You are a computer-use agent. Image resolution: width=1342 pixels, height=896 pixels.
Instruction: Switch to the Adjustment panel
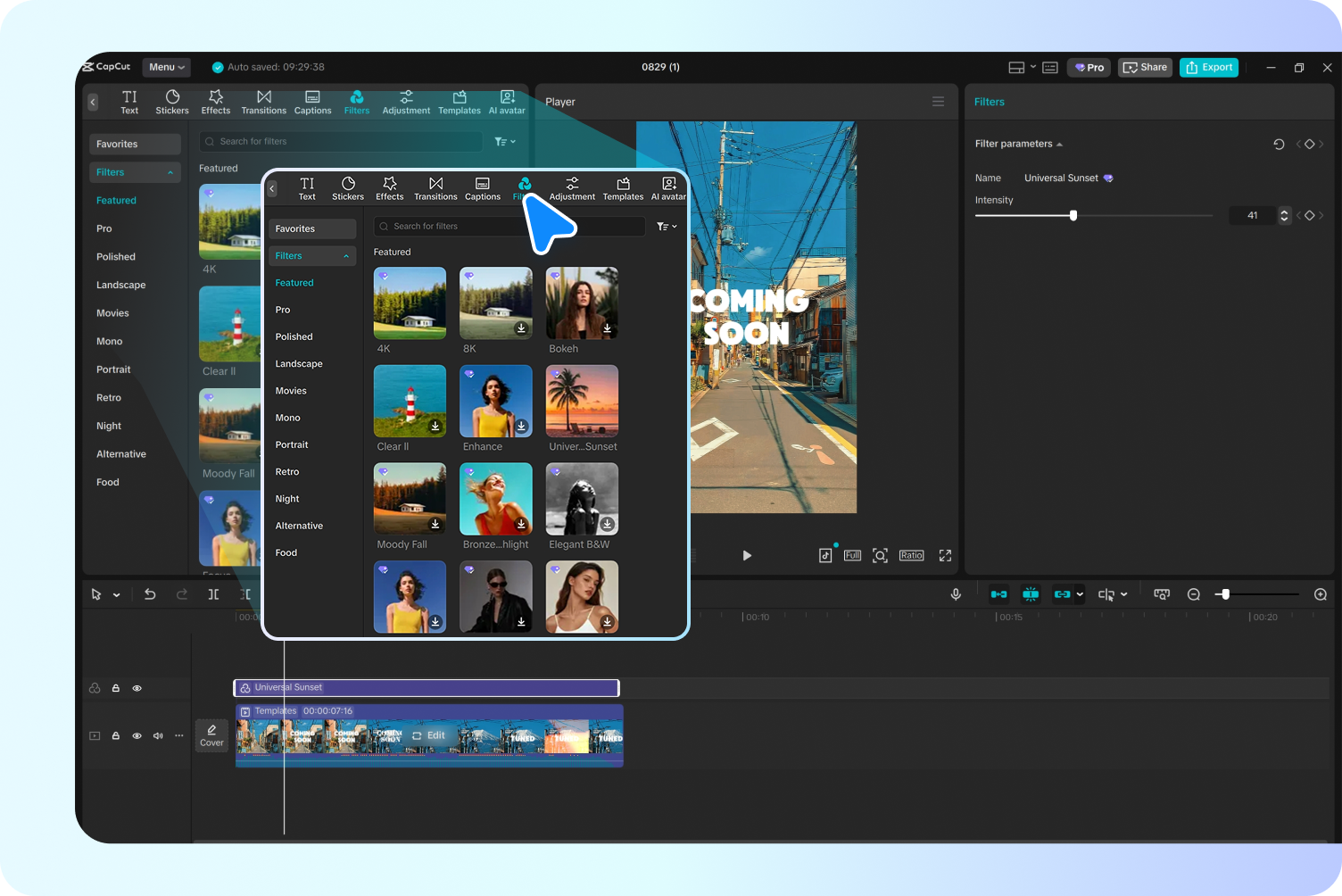[x=572, y=188]
